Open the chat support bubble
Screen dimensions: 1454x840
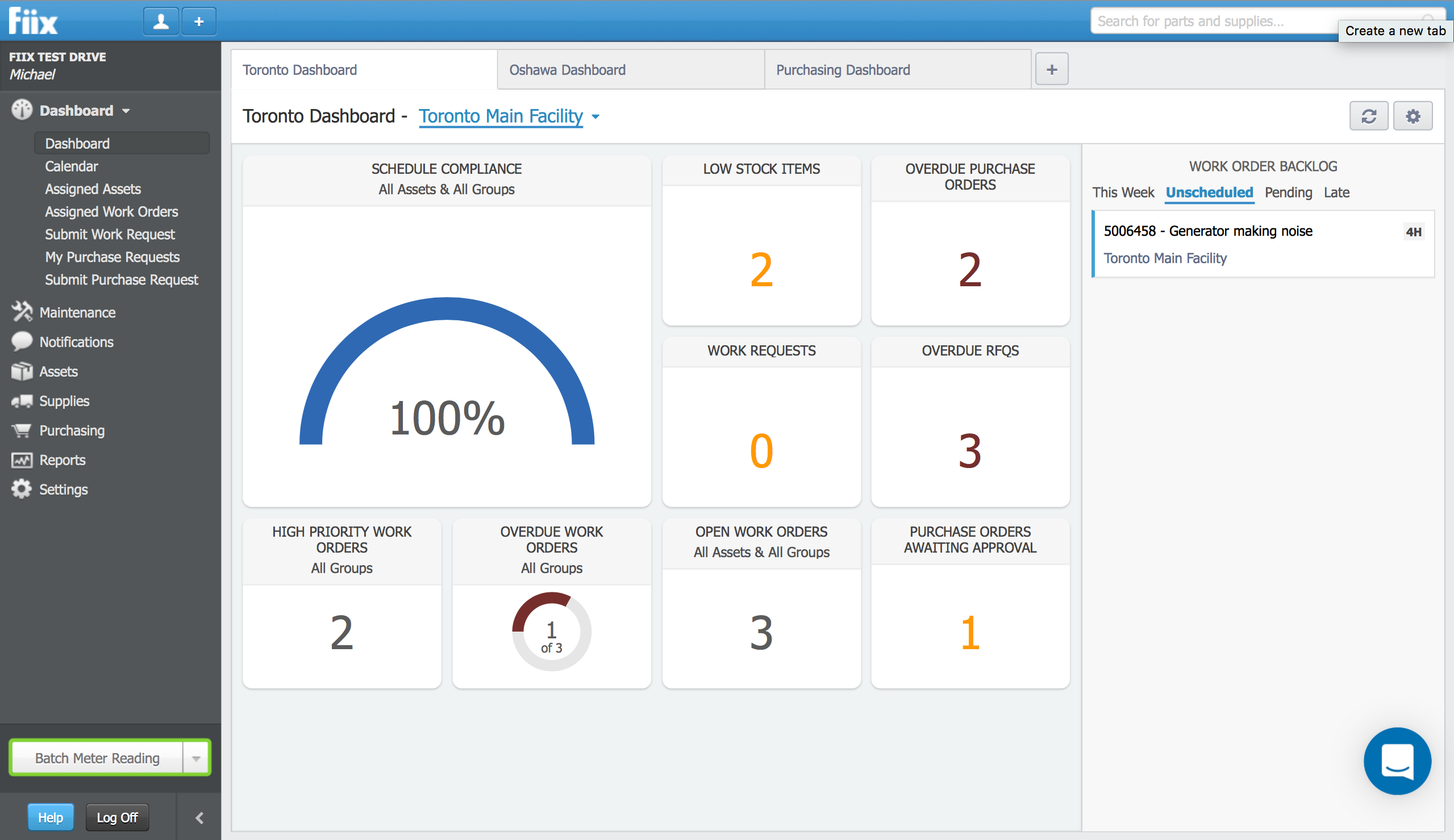1397,760
